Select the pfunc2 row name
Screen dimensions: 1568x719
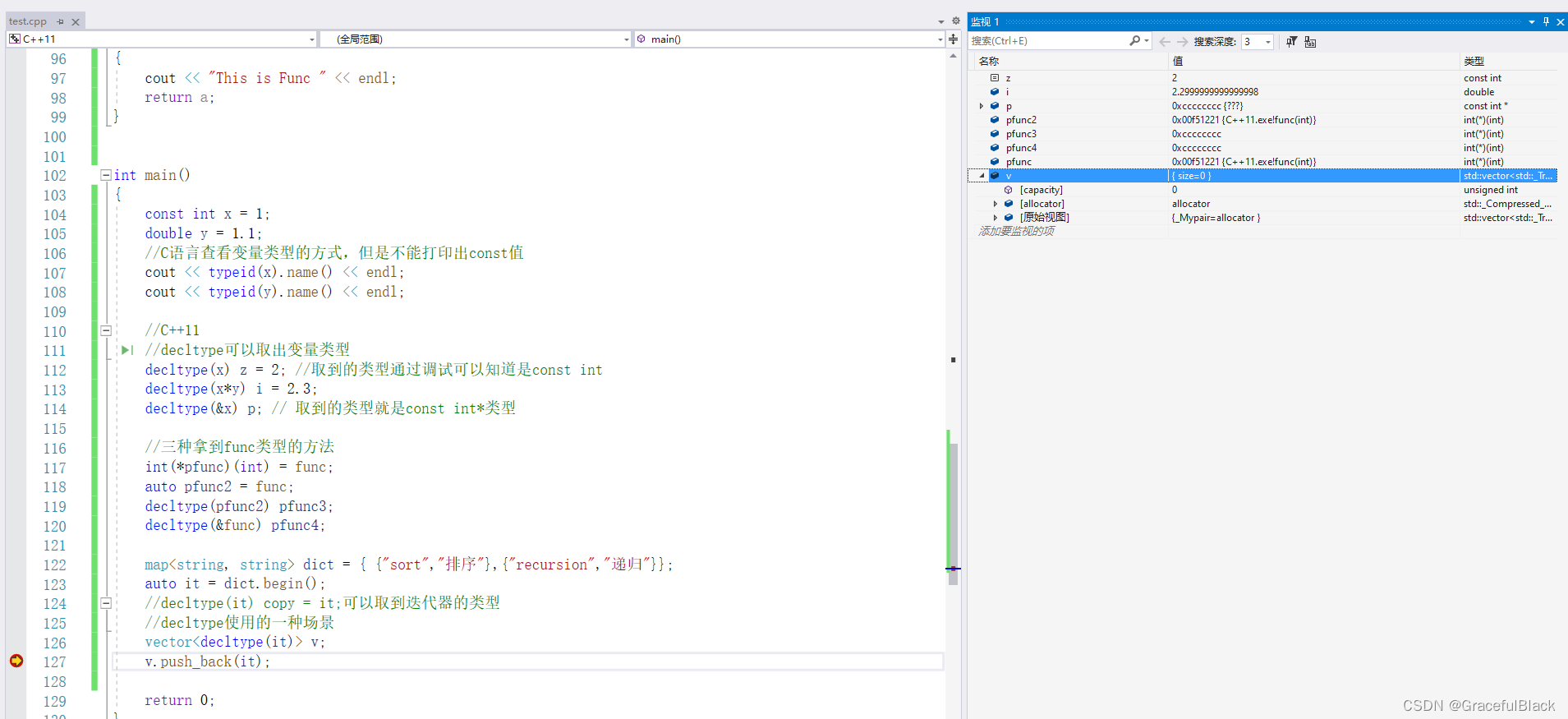click(x=1021, y=120)
